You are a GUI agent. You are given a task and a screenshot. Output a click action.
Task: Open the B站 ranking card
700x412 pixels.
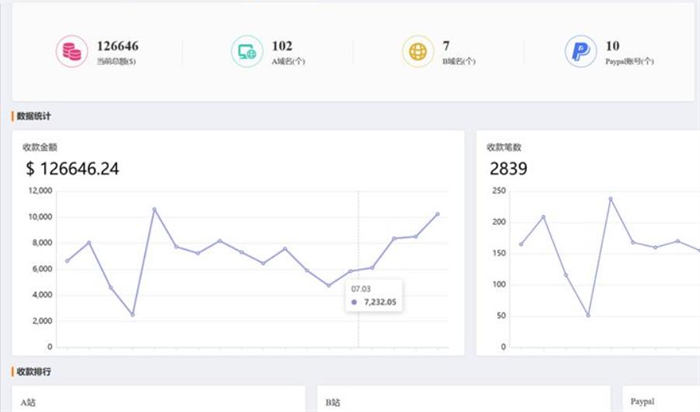463,401
